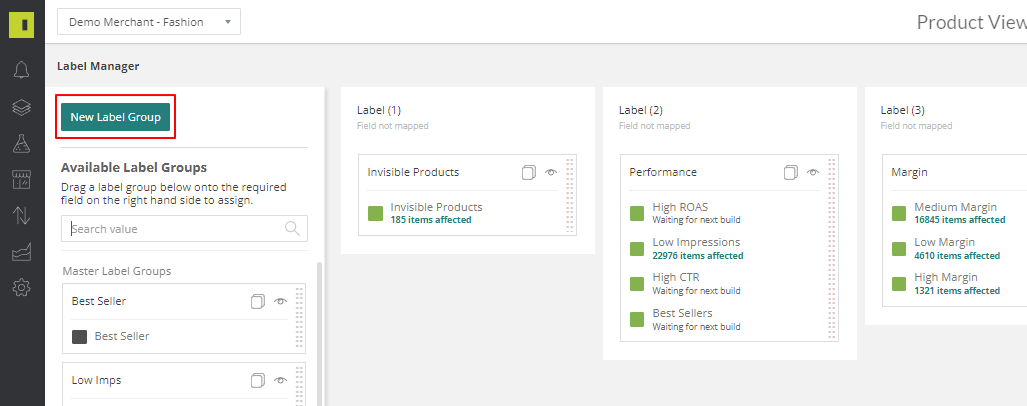Screen dimensions: 1027x406
Task: Open the up-down arrows icon in the sidebar
Action: coord(22,215)
